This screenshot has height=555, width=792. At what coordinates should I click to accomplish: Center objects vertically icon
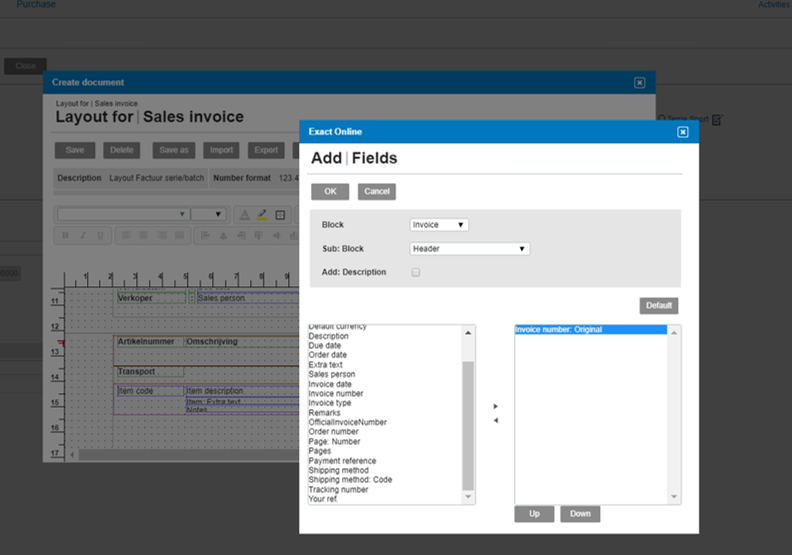point(276,235)
